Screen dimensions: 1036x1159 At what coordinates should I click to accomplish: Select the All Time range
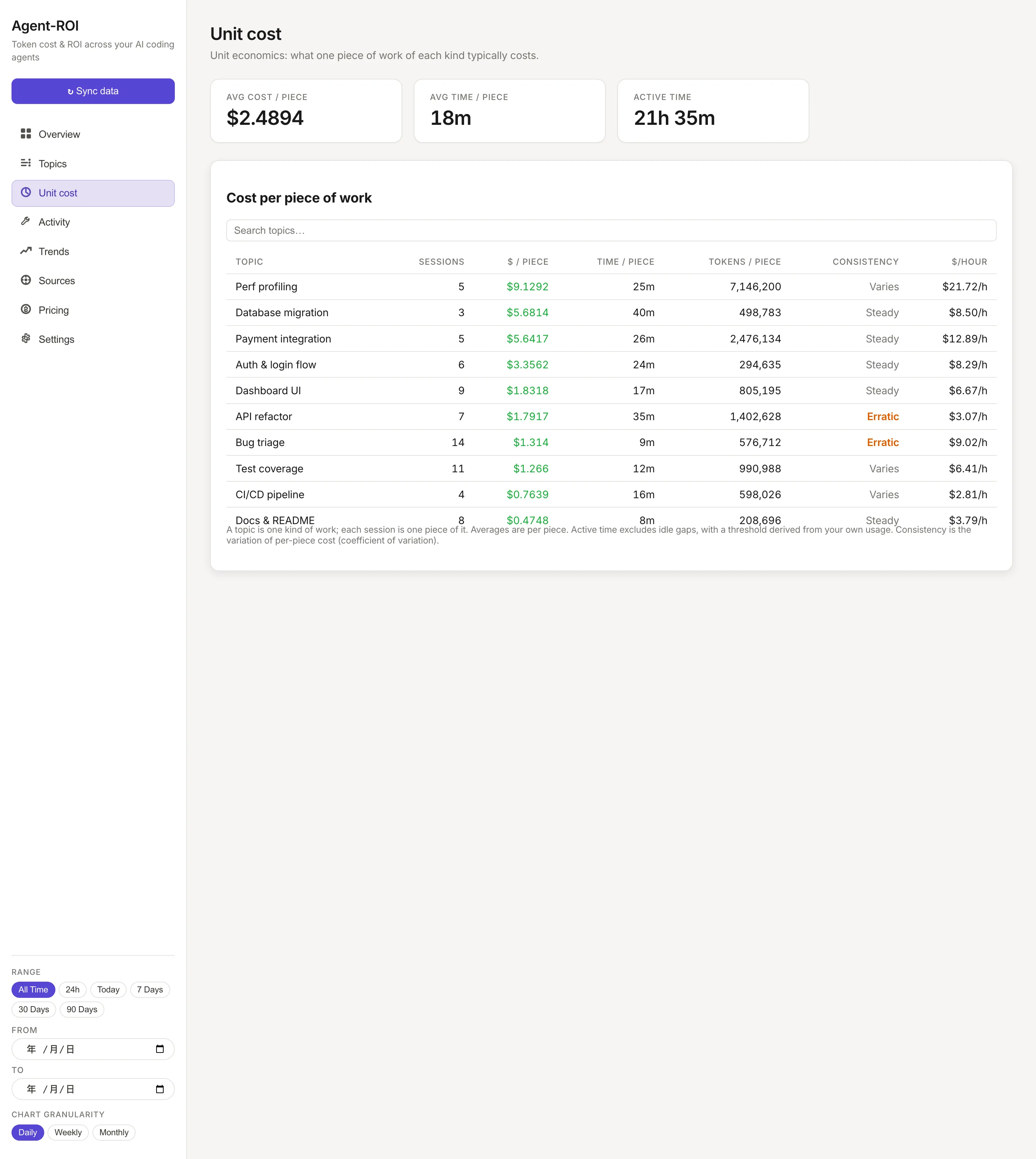click(33, 989)
